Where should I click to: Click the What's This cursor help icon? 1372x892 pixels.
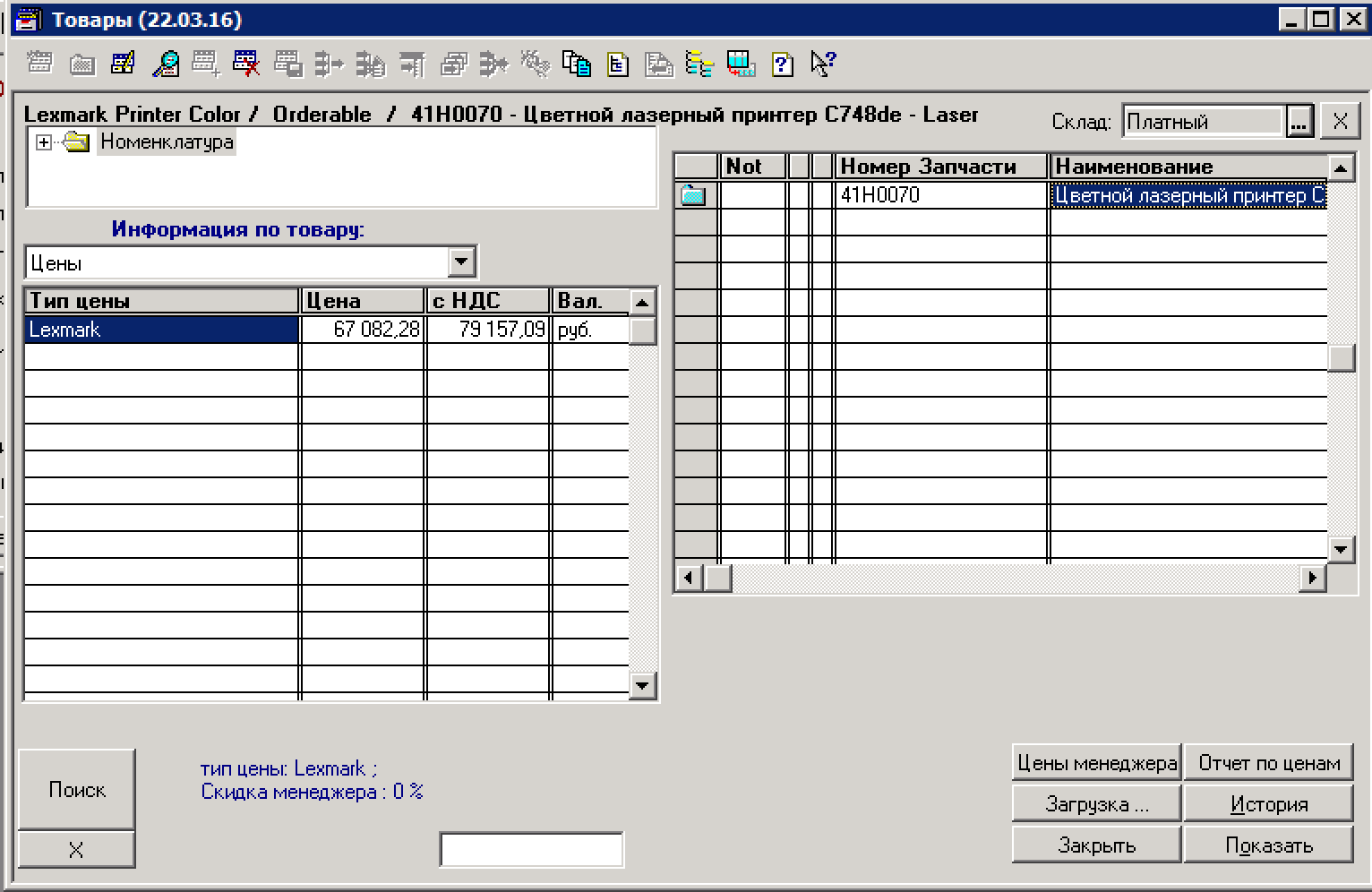pos(822,64)
